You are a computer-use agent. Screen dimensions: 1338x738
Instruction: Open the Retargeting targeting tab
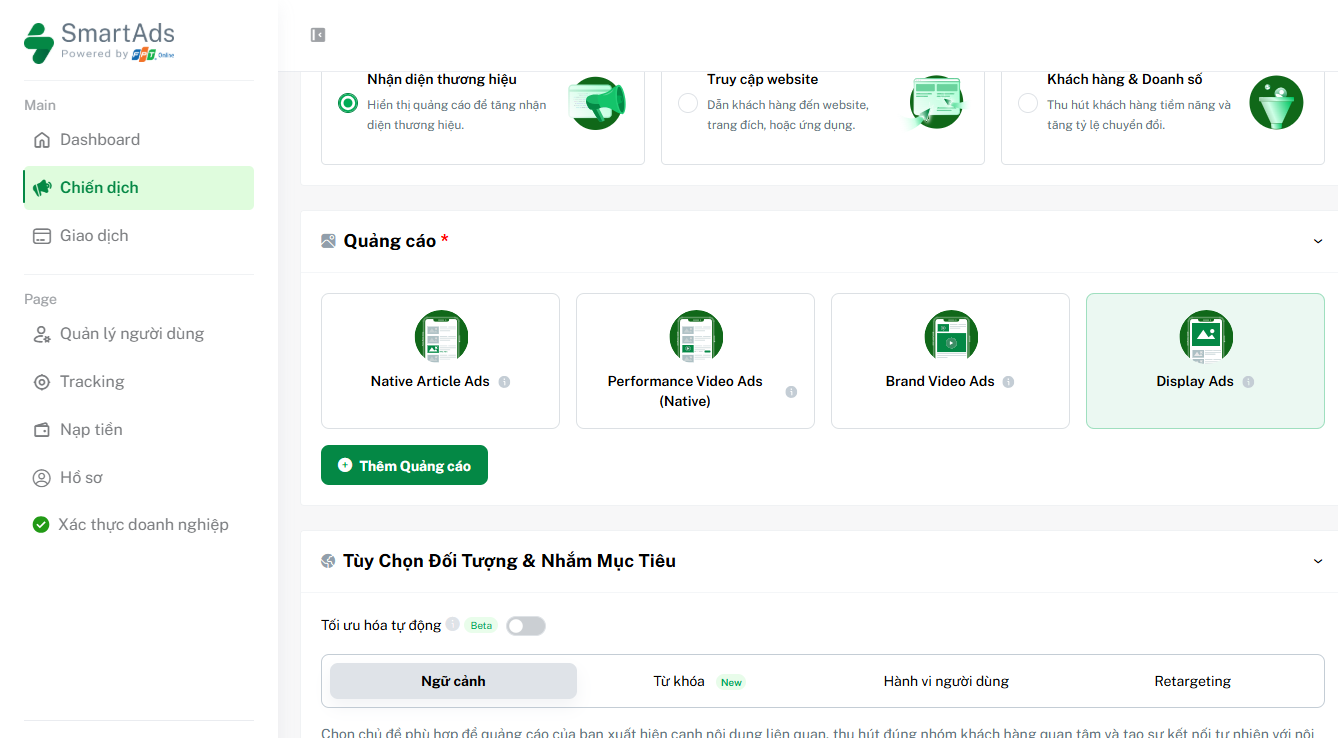pyautogui.click(x=1192, y=680)
